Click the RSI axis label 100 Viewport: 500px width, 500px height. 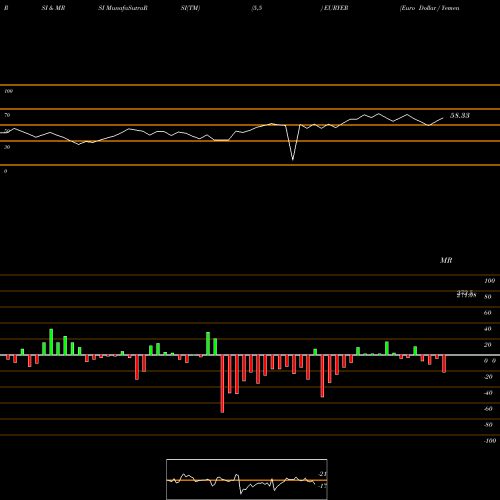tap(8, 91)
